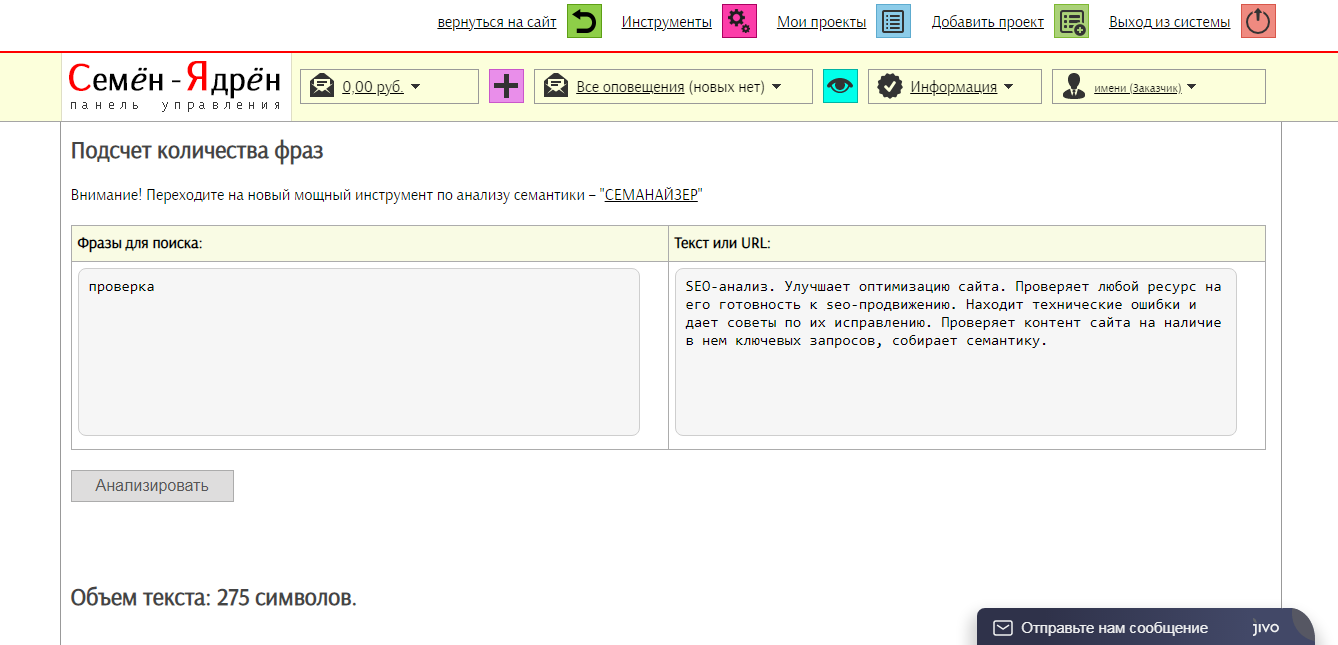Click the Информация link text
This screenshot has width=1338, height=645.
click(x=953, y=87)
